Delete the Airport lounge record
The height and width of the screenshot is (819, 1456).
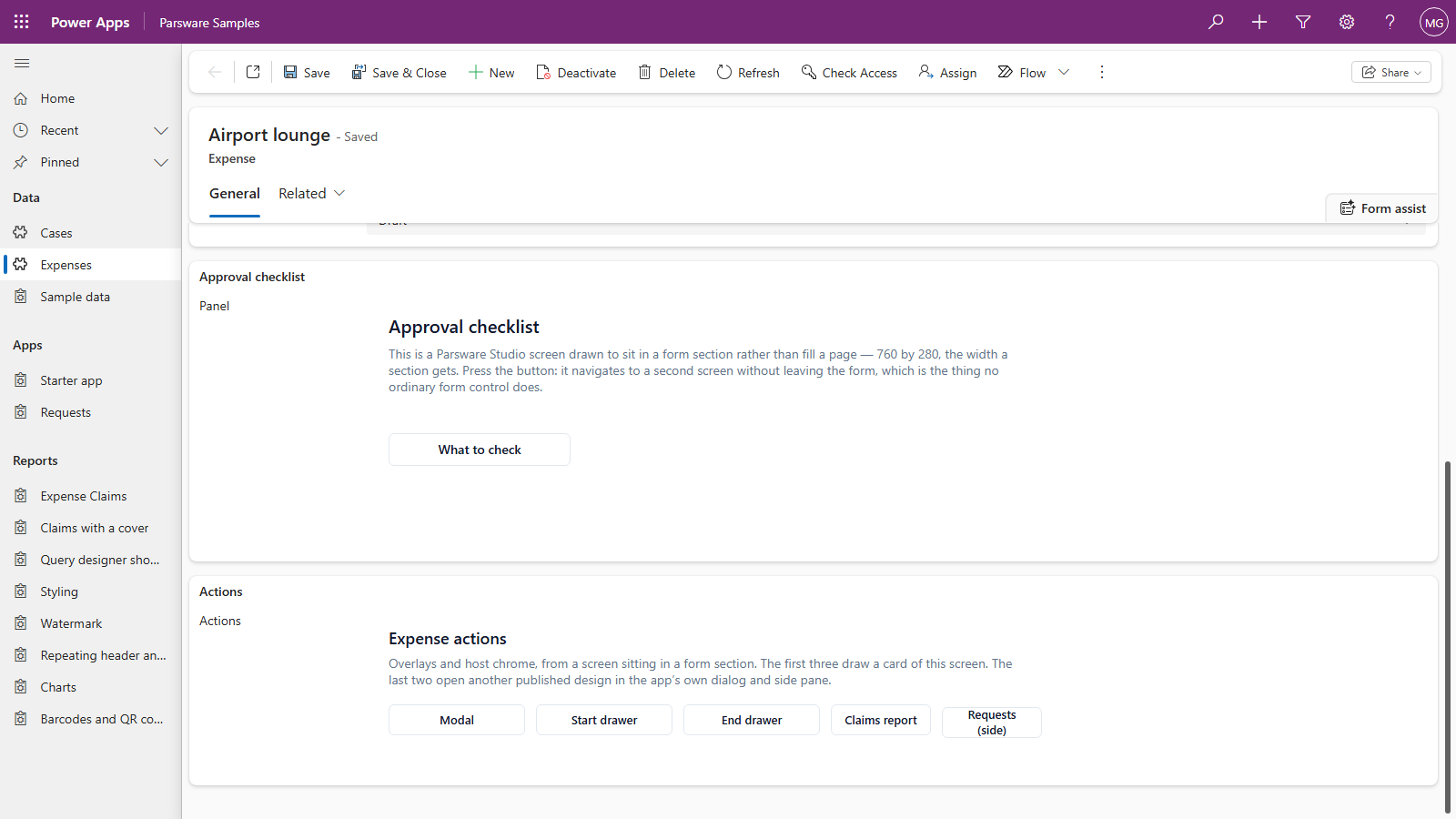(x=667, y=72)
